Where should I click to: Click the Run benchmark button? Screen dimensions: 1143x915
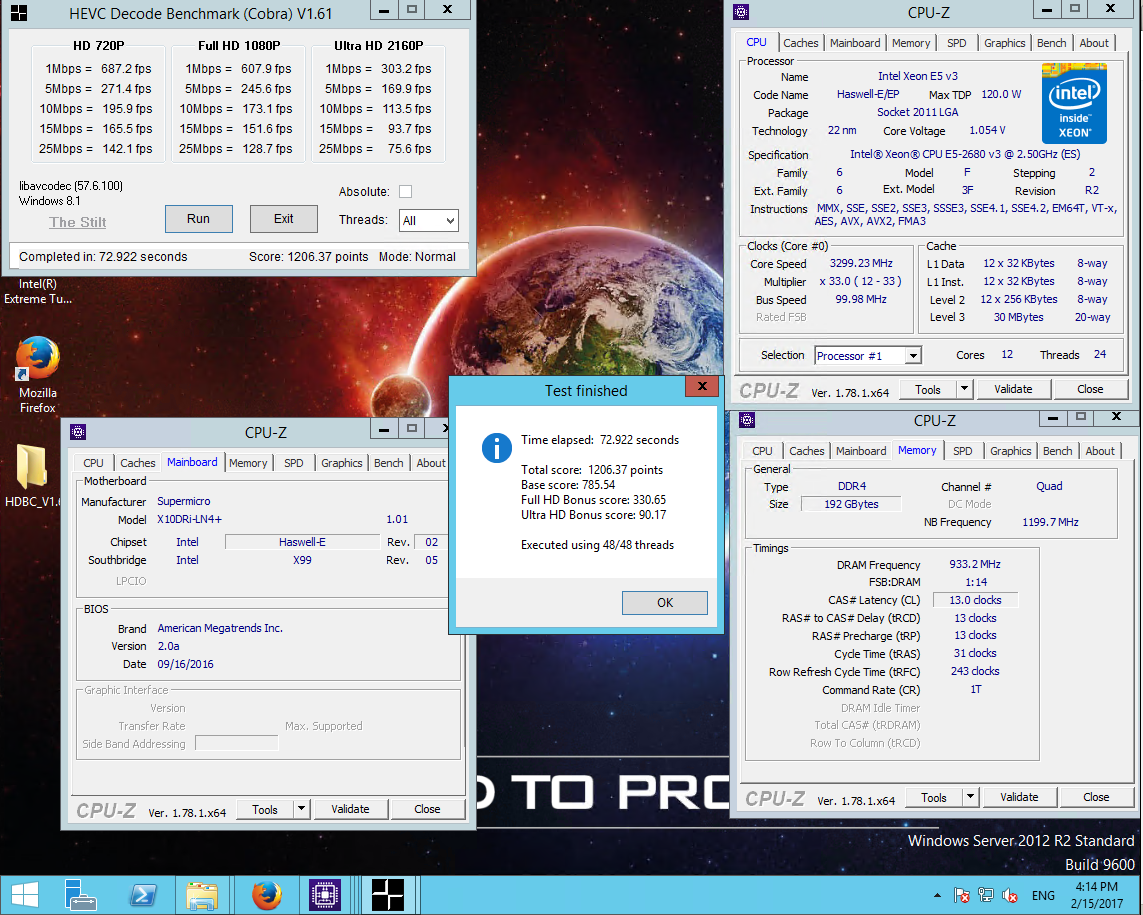pos(198,219)
